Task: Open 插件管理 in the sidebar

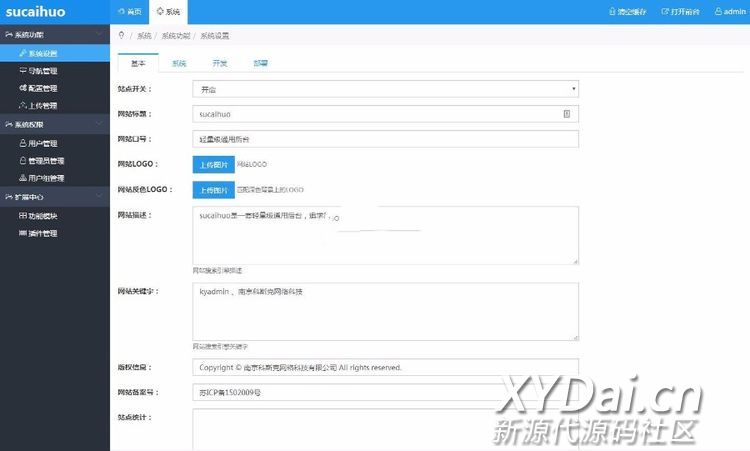Action: tap(55, 233)
